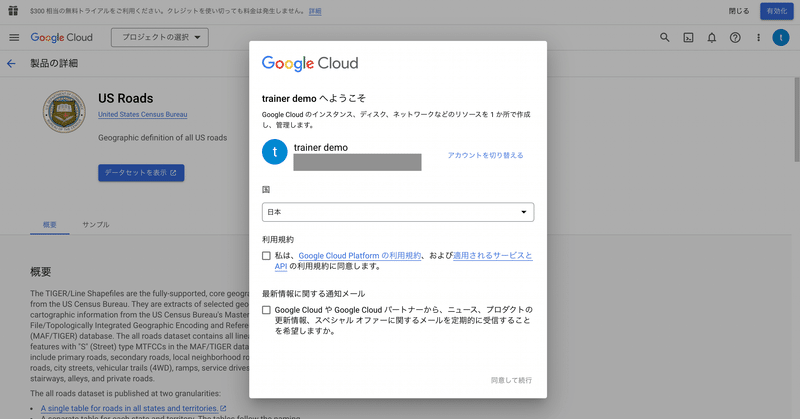Click the gift icon in trial banner
Image resolution: width=800 pixels, height=419 pixels.
coord(12,11)
